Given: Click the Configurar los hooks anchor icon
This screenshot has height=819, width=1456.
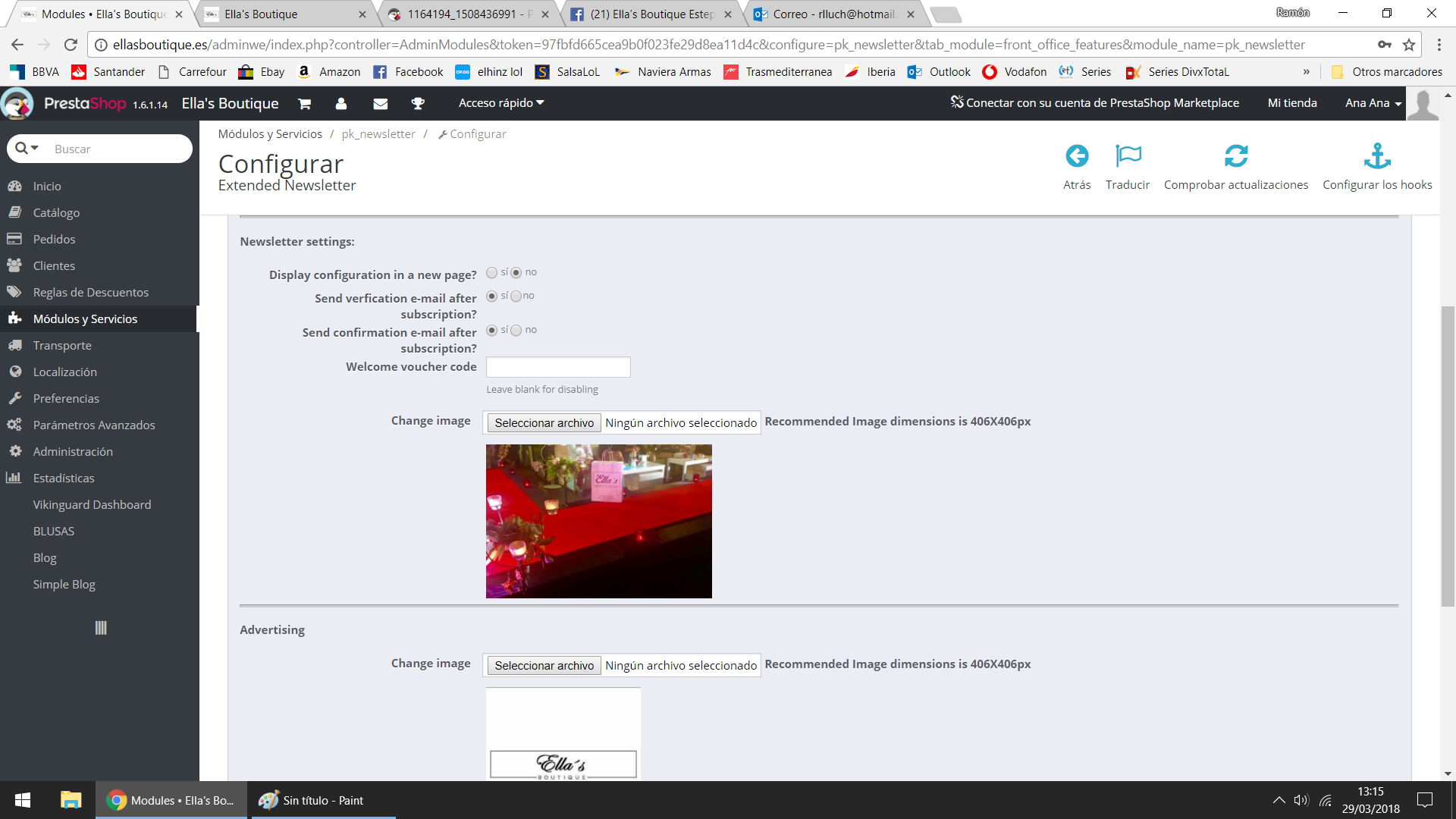Looking at the screenshot, I should click(1377, 156).
